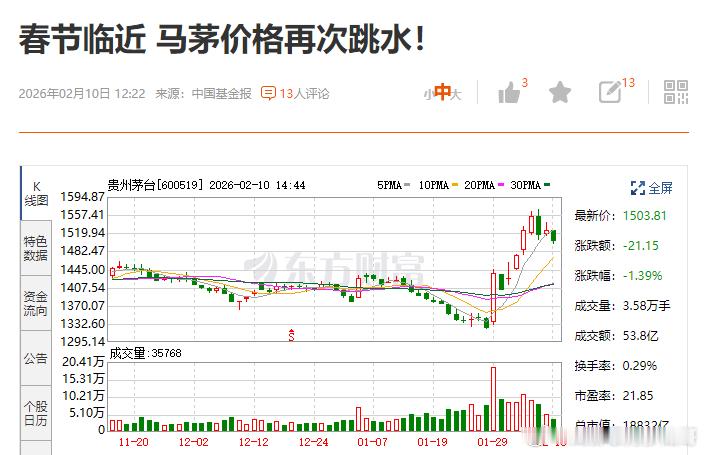Click the P/E ratio value 21.85
Screen dimensions: 705x455
pyautogui.click(x=638, y=396)
